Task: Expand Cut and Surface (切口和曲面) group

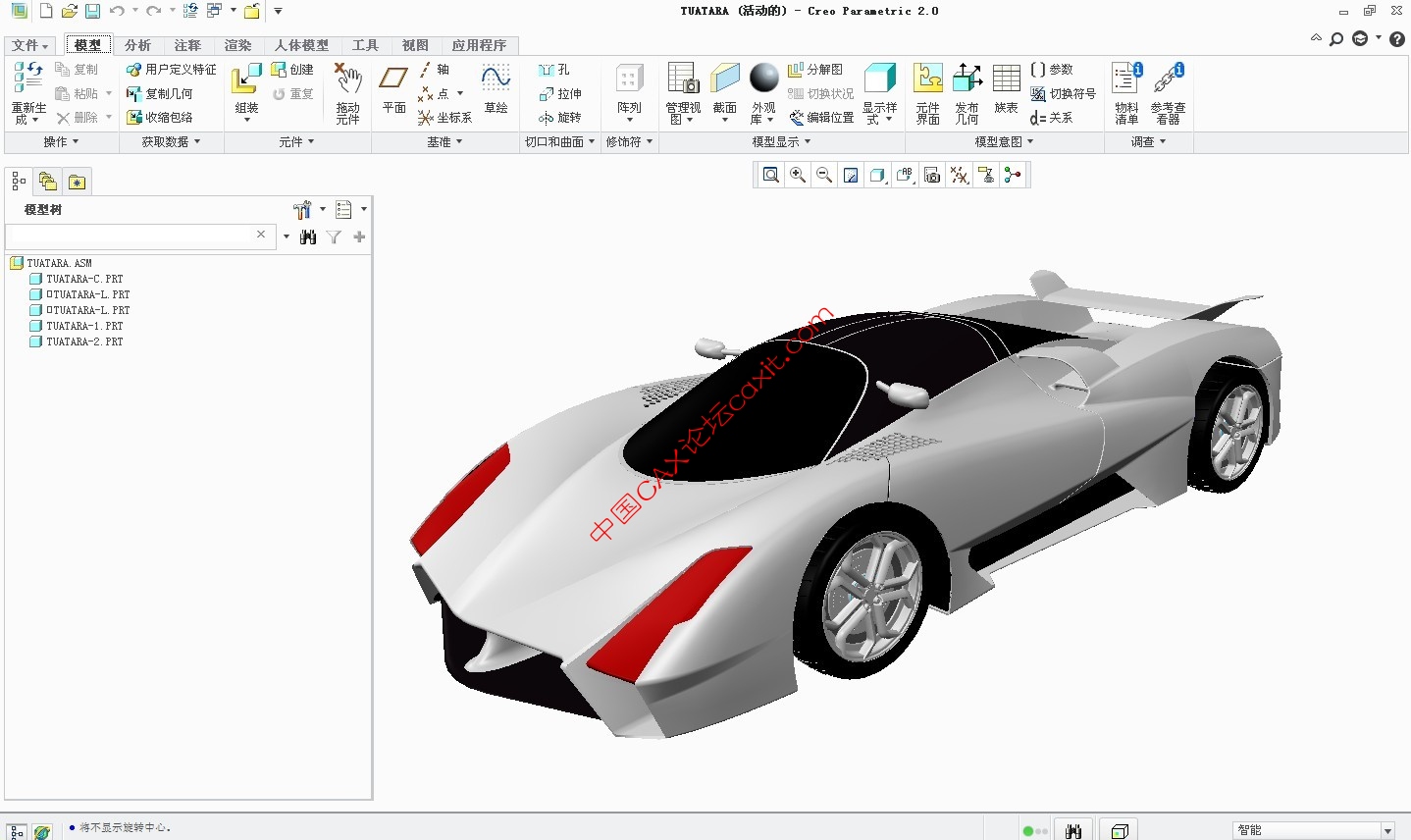Action: [559, 142]
